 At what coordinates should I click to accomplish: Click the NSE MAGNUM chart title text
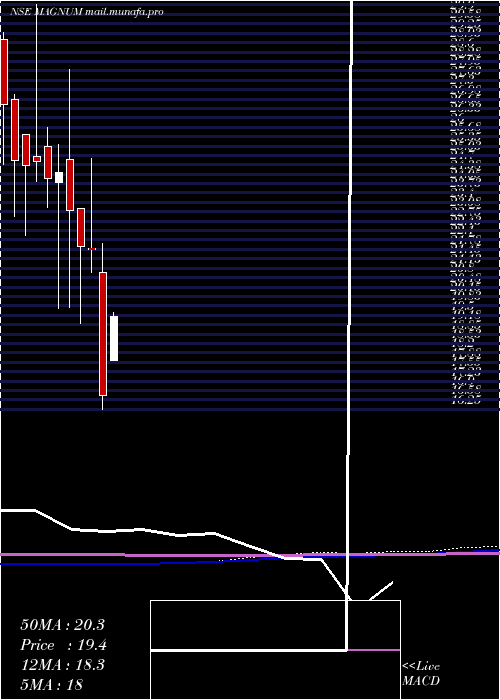click(87, 12)
